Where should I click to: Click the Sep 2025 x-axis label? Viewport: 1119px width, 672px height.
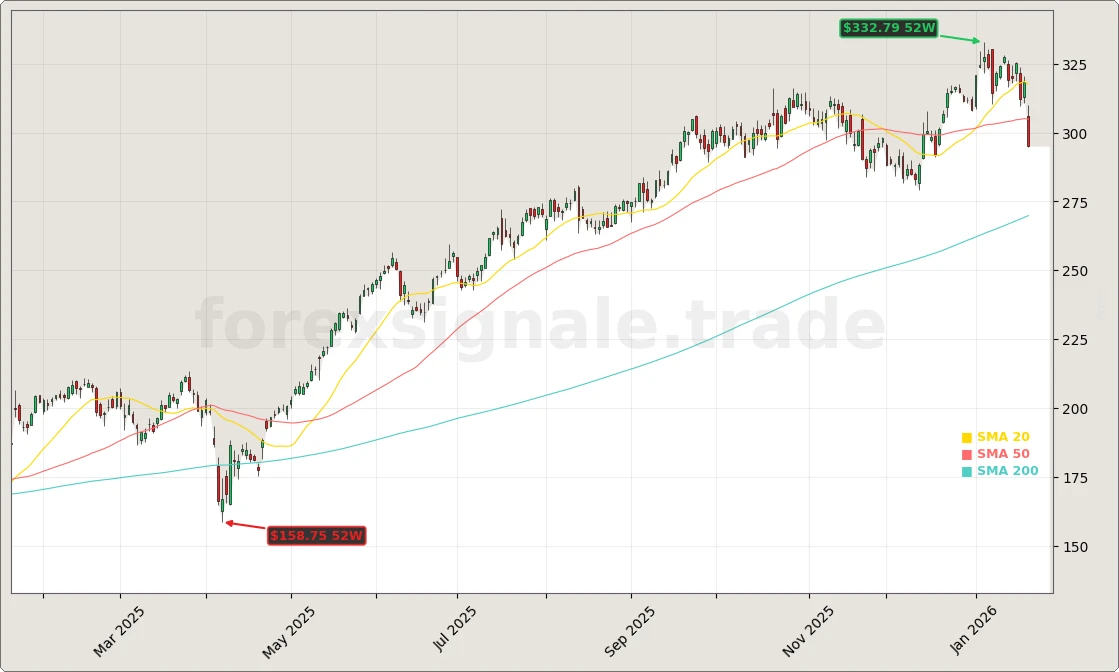pyautogui.click(x=630, y=631)
